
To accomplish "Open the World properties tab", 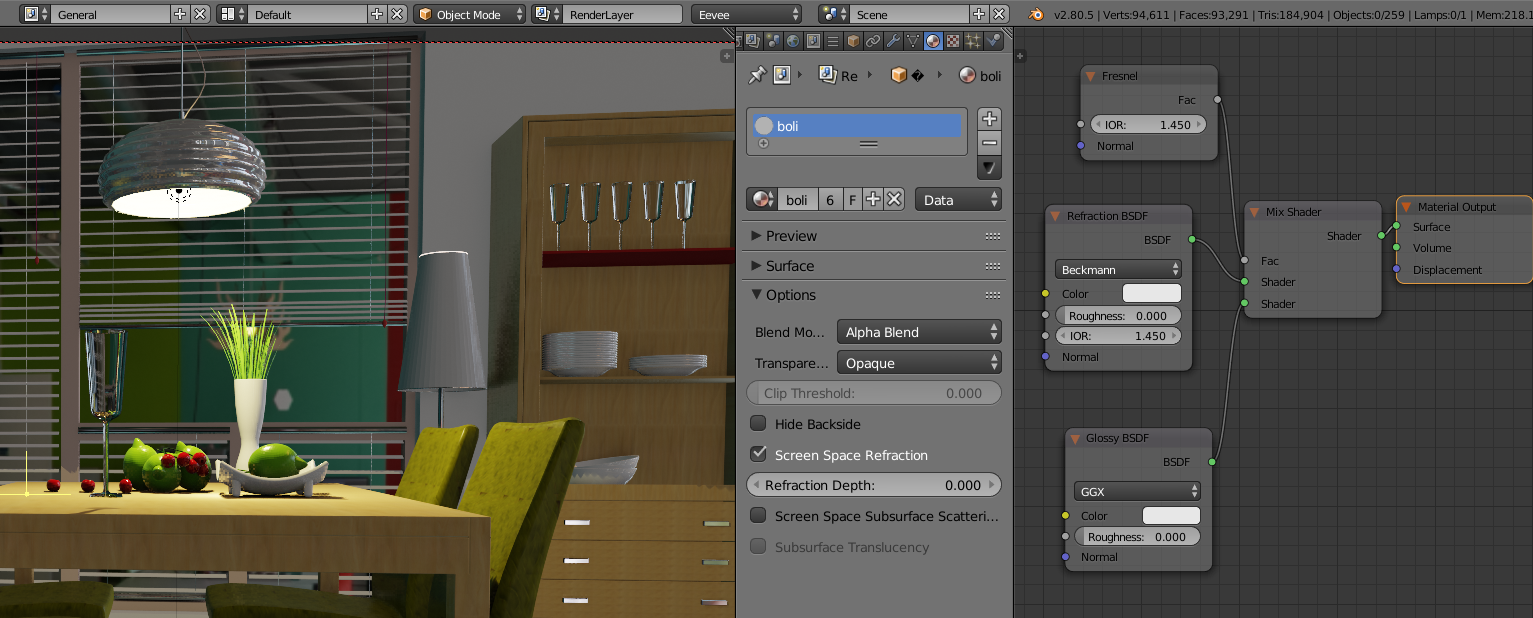I will (x=793, y=41).
